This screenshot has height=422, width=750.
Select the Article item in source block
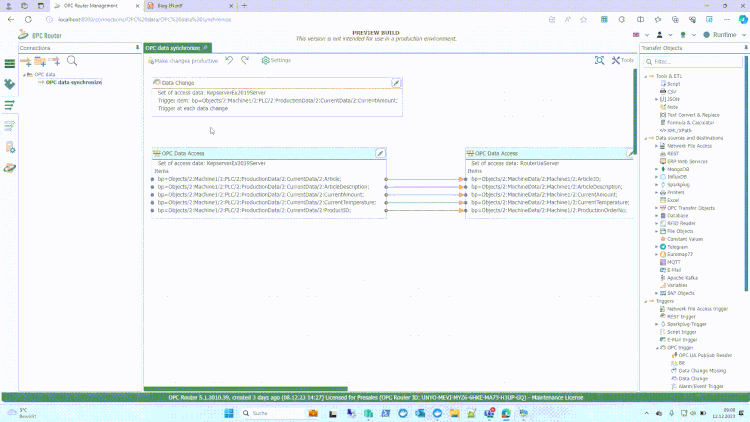(x=249, y=179)
